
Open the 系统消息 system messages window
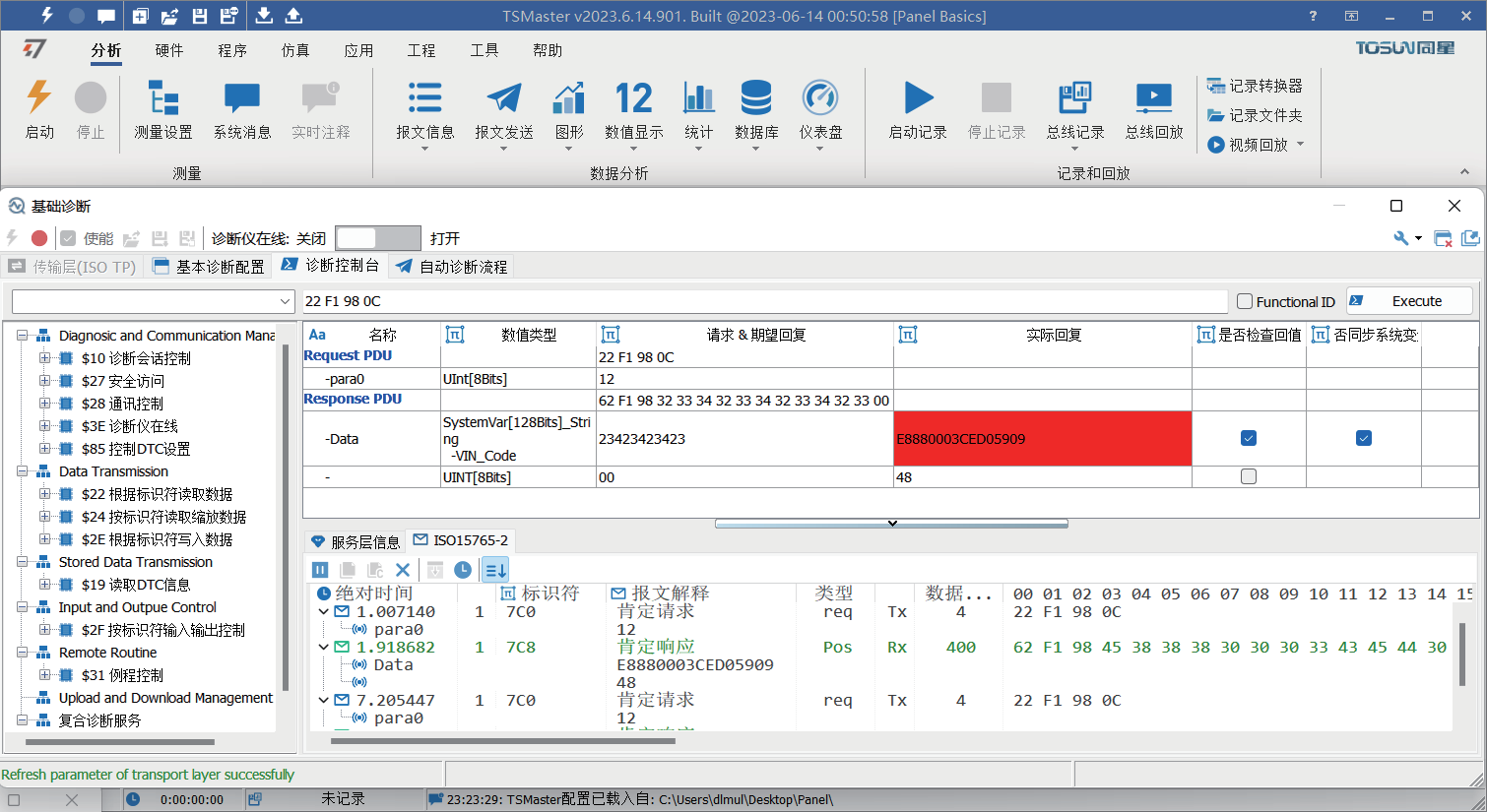pos(242,98)
